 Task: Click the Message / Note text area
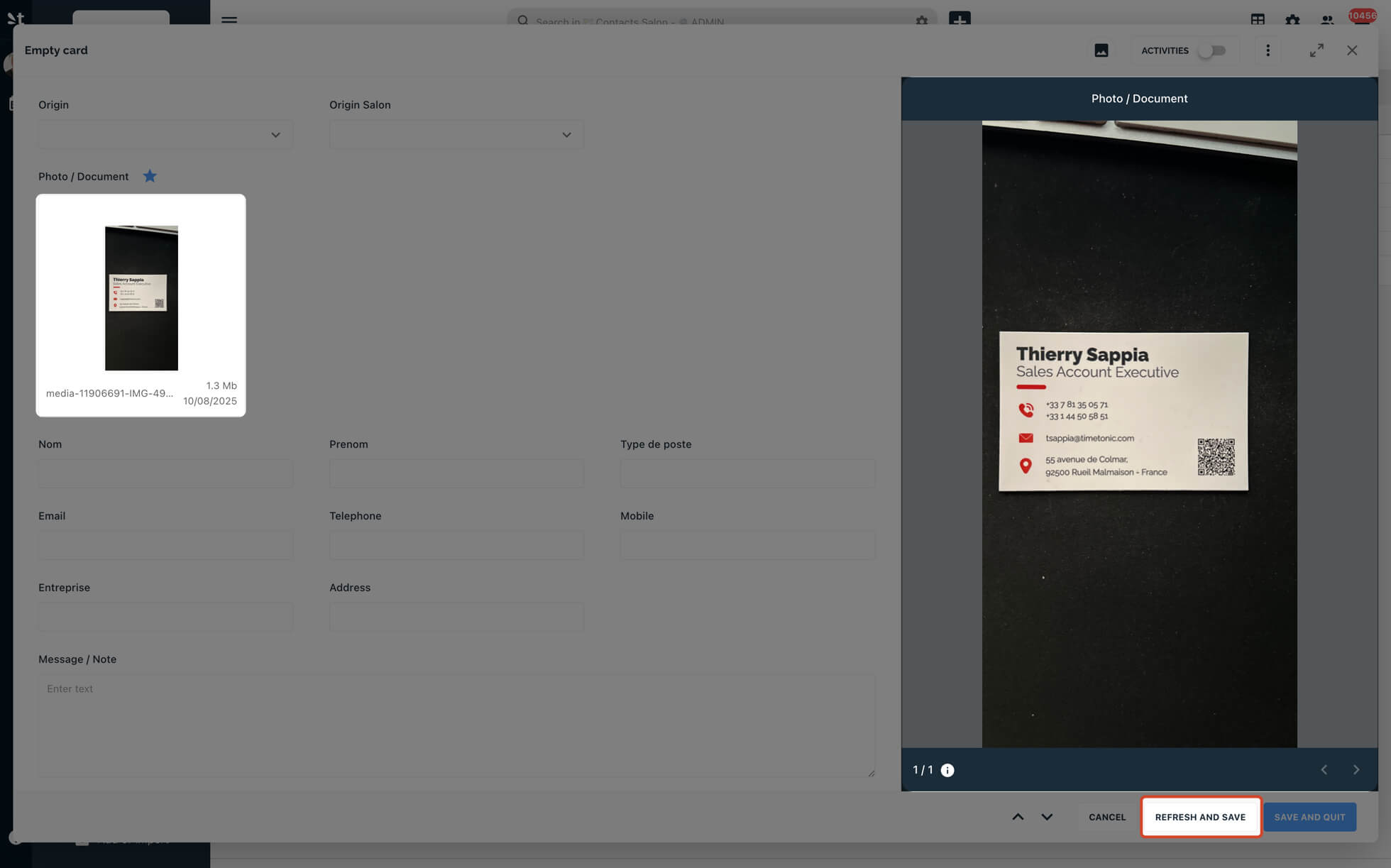[x=456, y=725]
